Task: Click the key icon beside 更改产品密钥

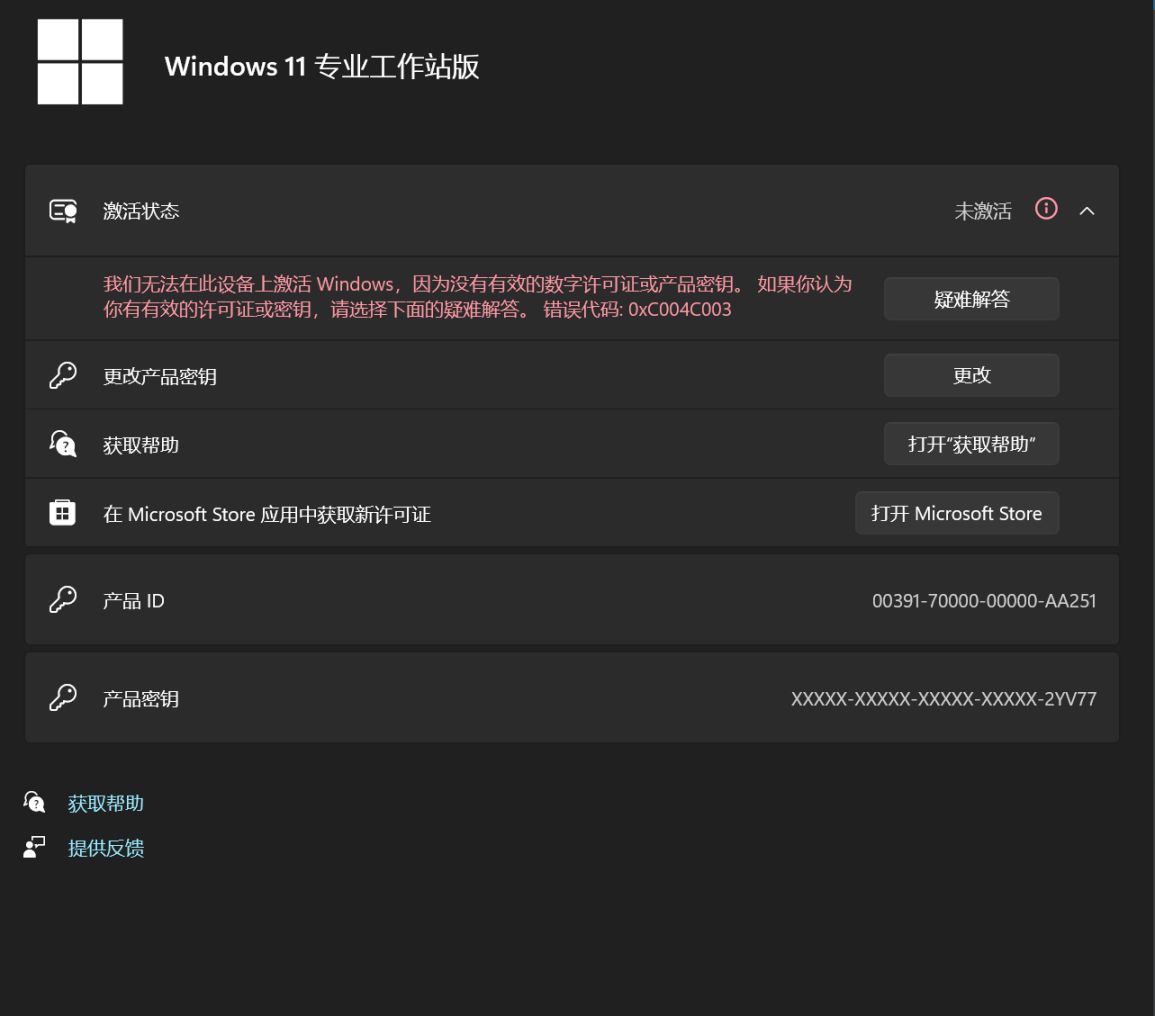Action: click(63, 376)
